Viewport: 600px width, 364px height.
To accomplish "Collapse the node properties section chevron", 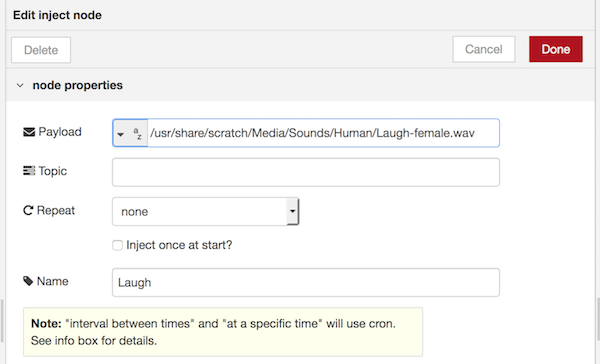I will (x=20, y=85).
